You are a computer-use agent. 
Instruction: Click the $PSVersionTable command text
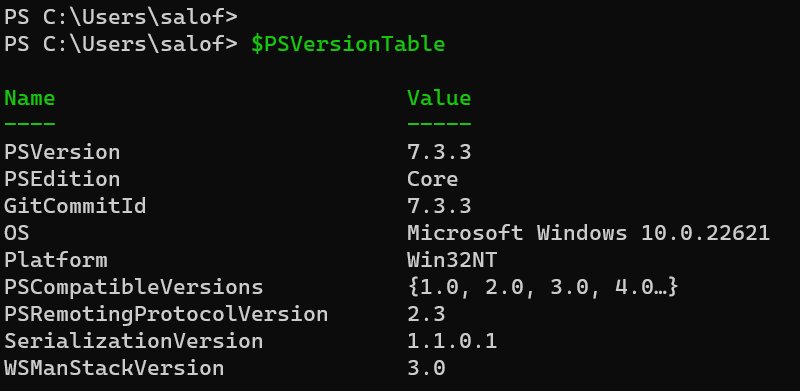(x=348, y=44)
